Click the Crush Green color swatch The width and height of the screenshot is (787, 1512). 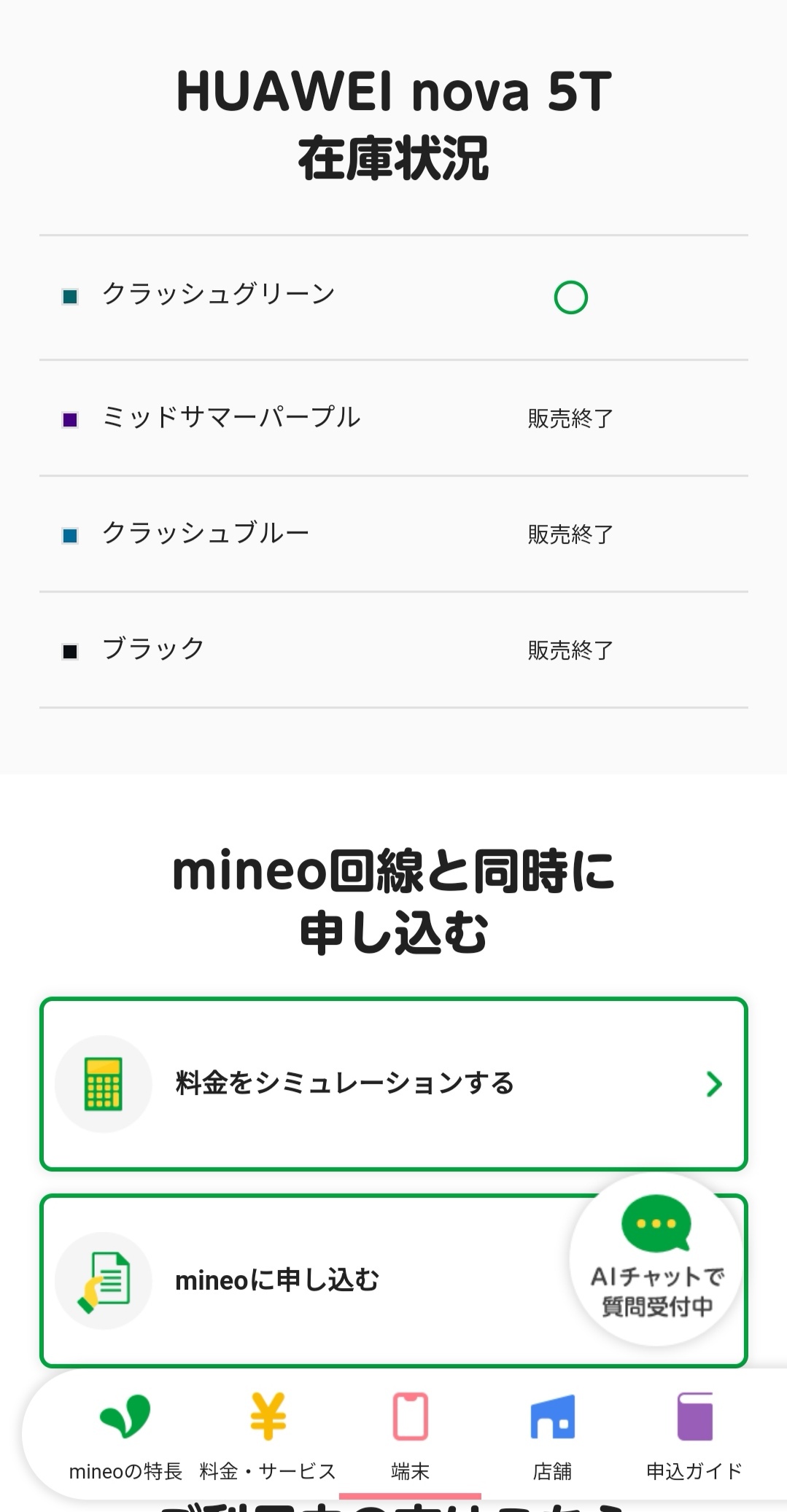pyautogui.click(x=70, y=297)
